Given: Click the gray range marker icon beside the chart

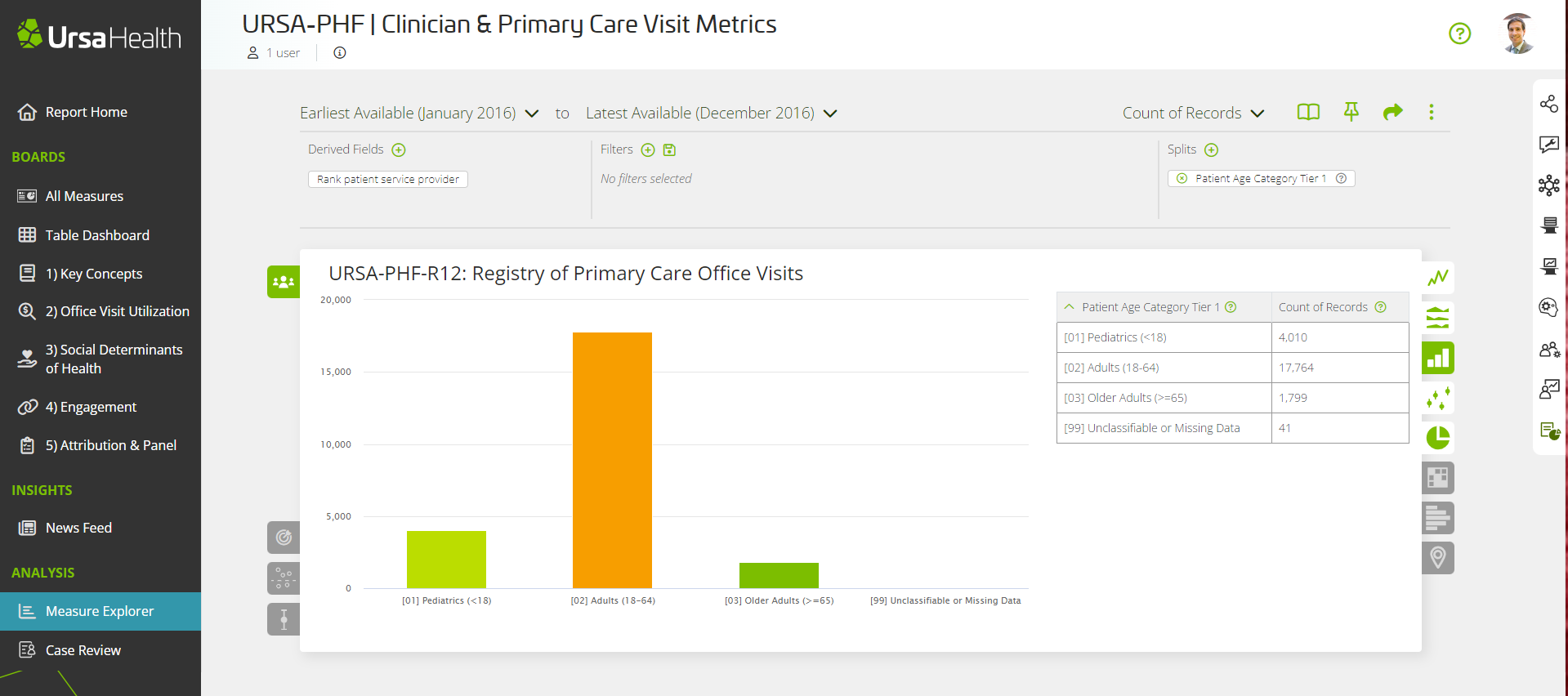Looking at the screenshot, I should point(284,619).
